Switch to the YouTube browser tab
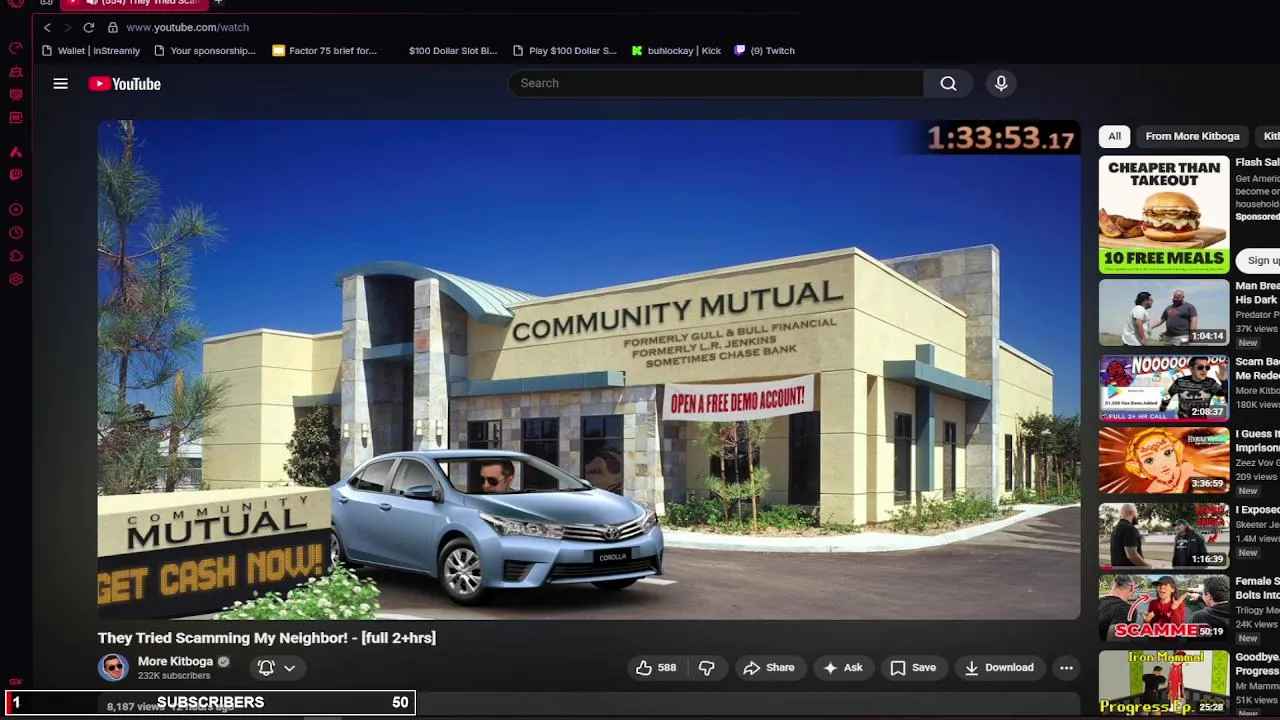This screenshot has width=1280, height=720. pyautogui.click(x=135, y=3)
